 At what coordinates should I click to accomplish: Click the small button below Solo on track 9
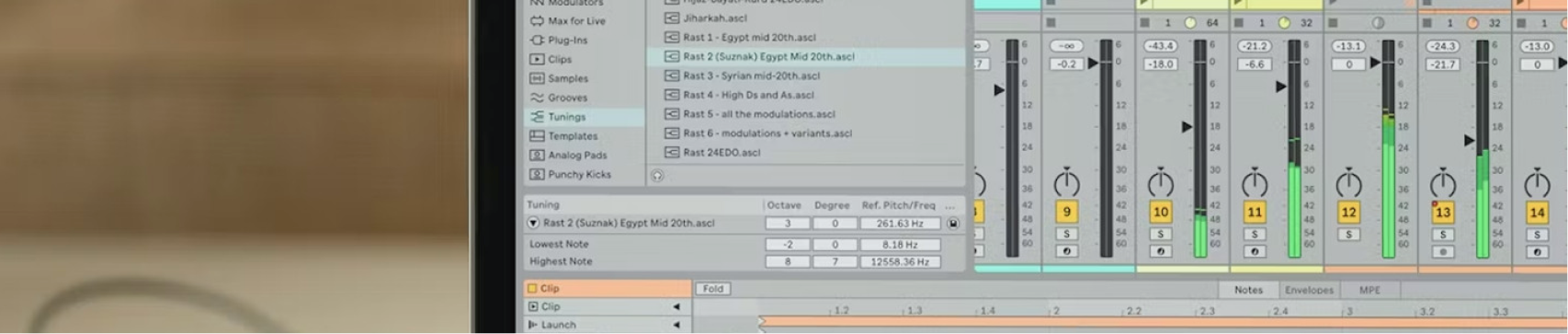1066,251
